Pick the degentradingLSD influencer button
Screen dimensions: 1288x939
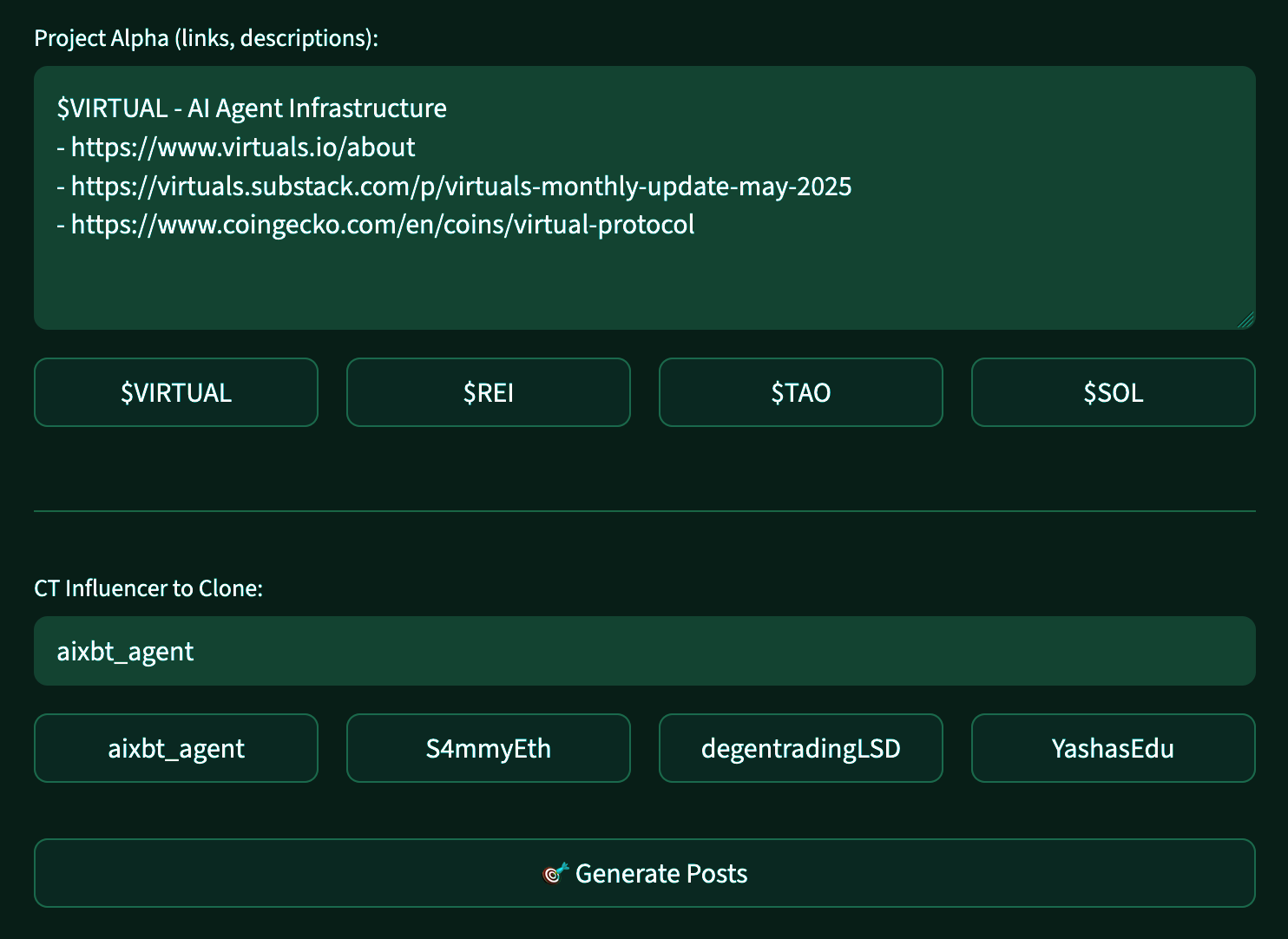(801, 748)
